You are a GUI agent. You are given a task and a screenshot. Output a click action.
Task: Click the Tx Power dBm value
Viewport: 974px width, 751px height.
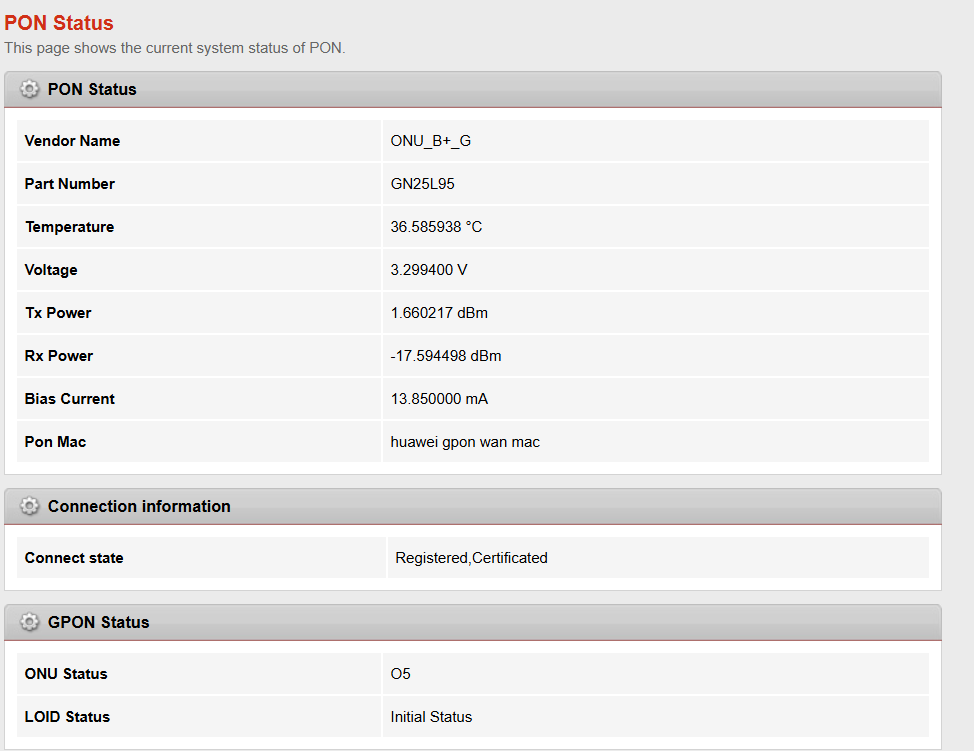[x=439, y=313]
